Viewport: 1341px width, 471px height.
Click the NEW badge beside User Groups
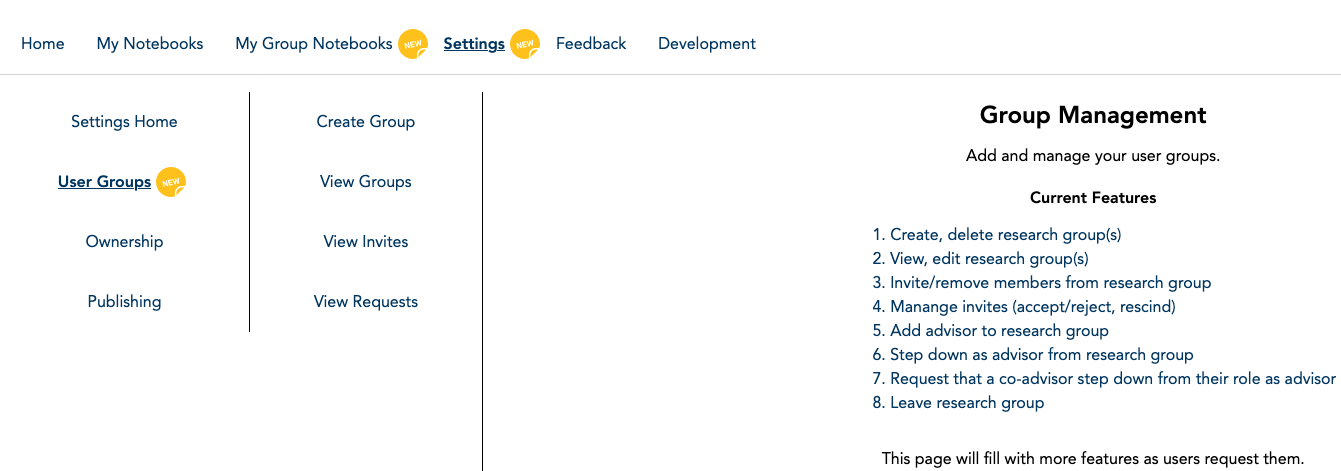(x=171, y=182)
